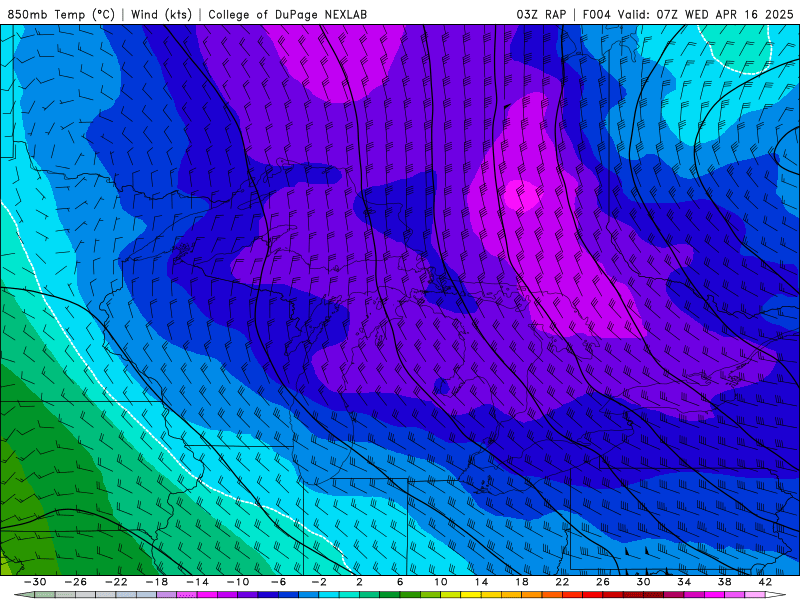Image resolution: width=800 pixels, height=600 pixels.
Task: Select the -22 temperature scale label
Action: 116,582
